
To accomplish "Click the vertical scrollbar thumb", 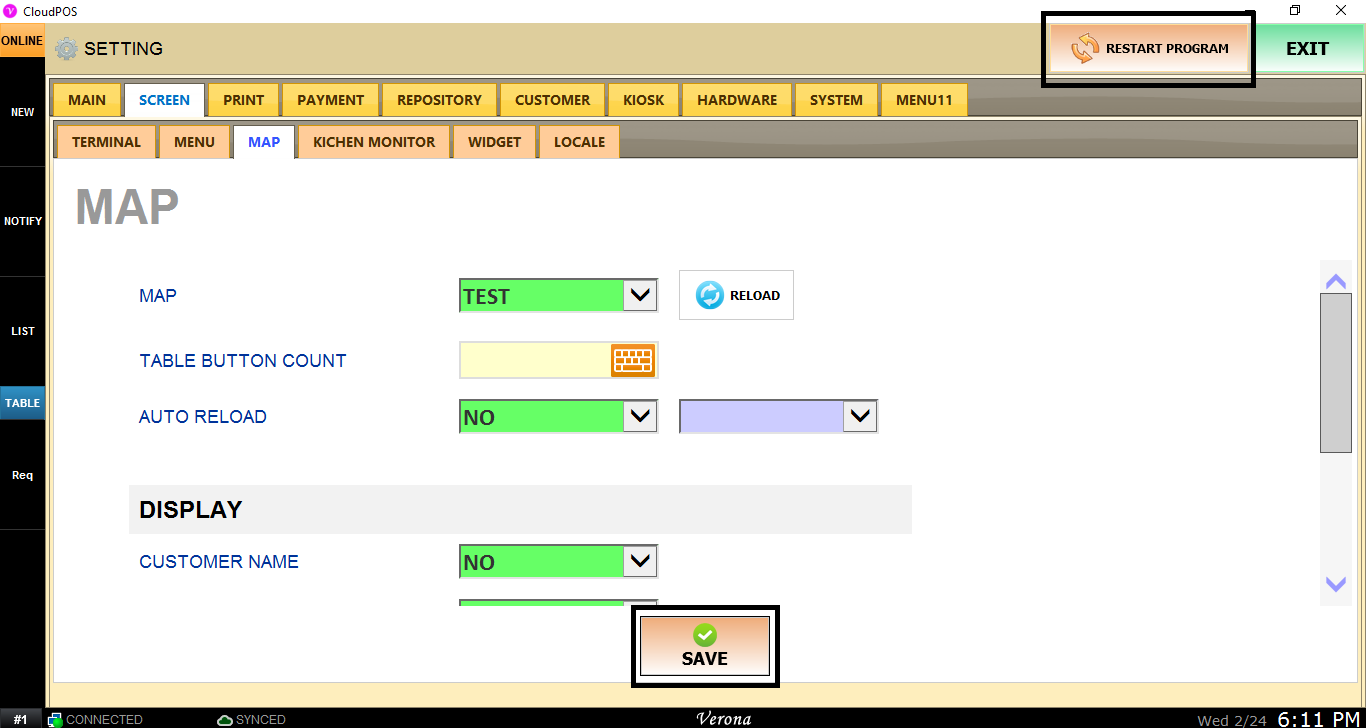I will click(x=1335, y=374).
